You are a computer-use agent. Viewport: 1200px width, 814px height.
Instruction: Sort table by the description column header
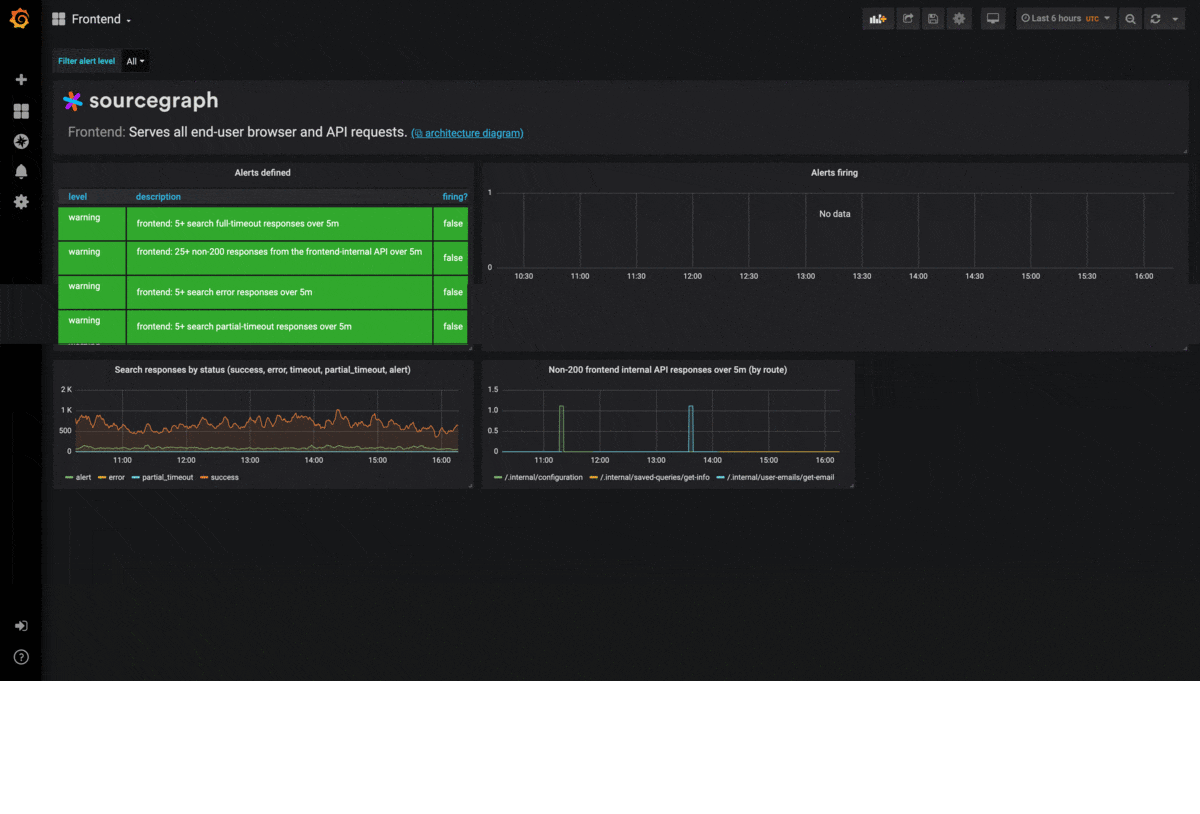point(158,197)
